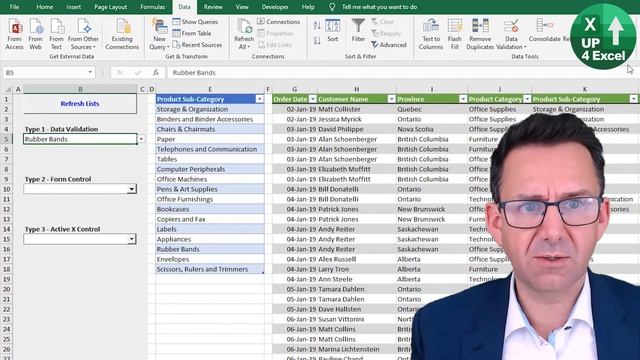640x360 pixels.
Task: Open Province filter dropdown
Action: coord(463,99)
